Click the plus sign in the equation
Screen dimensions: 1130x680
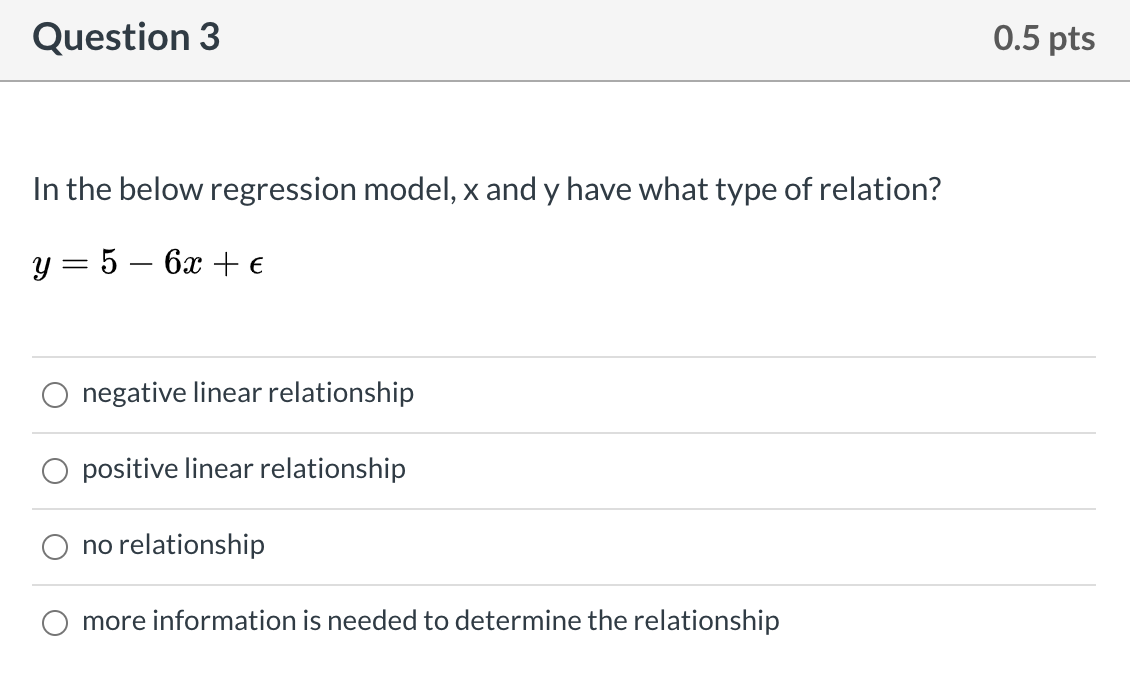225,263
